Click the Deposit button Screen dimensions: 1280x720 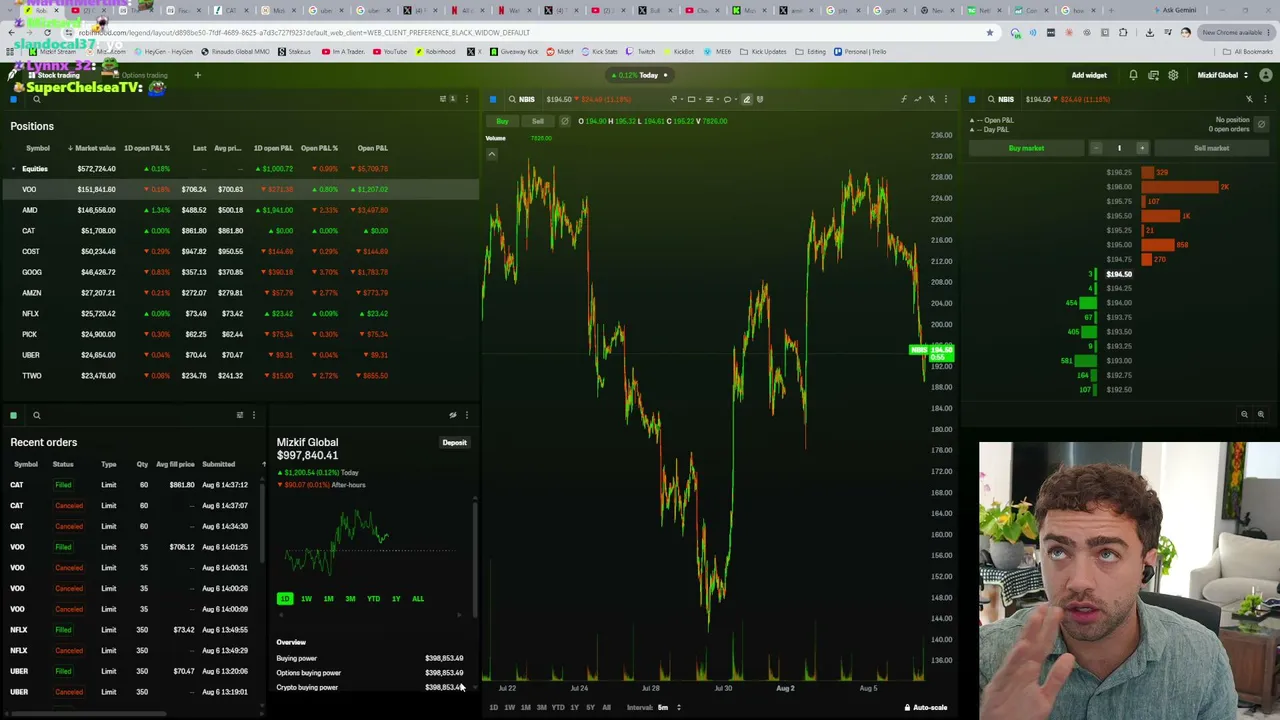coord(454,443)
